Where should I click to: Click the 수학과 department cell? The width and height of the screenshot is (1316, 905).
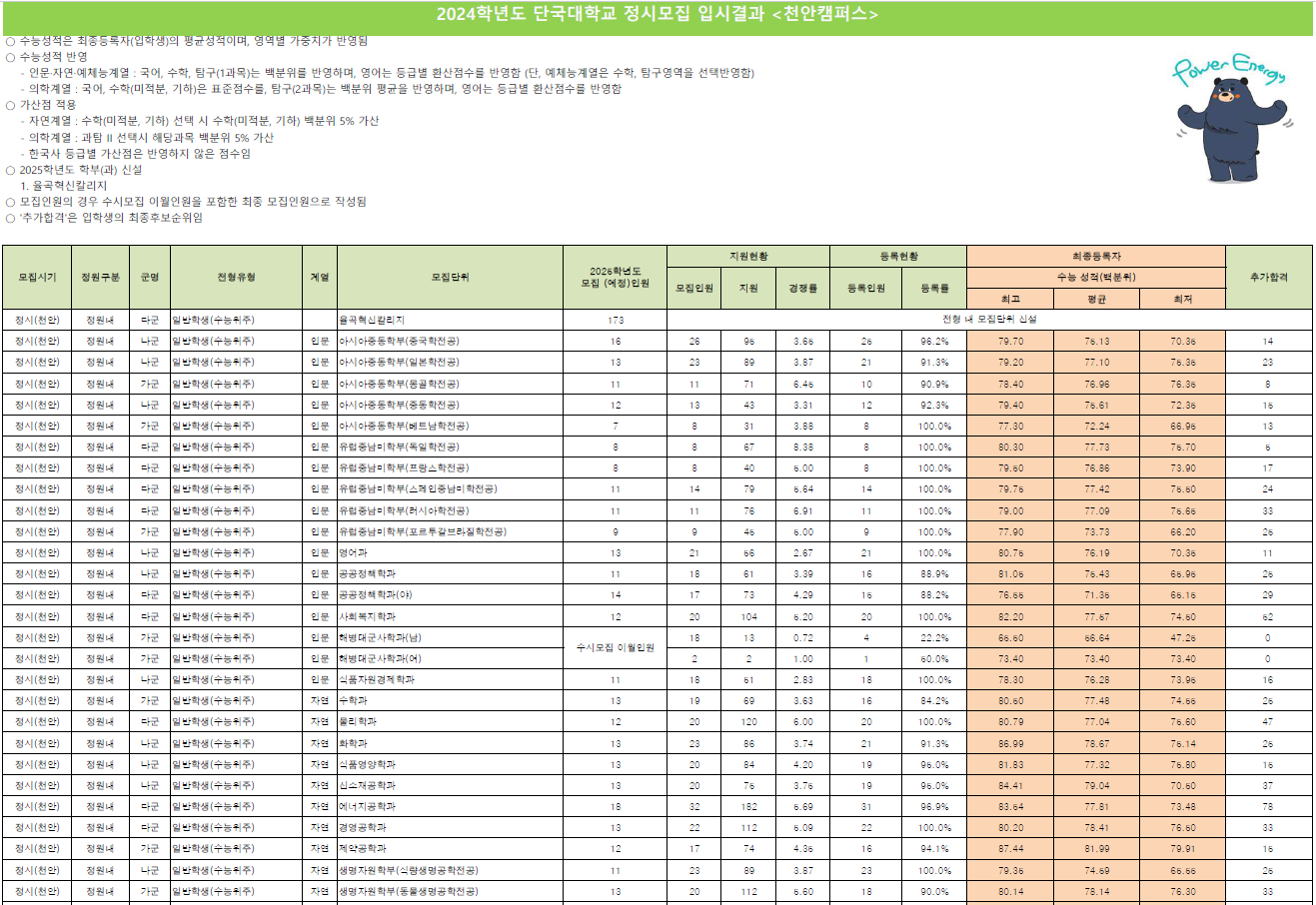click(450, 701)
